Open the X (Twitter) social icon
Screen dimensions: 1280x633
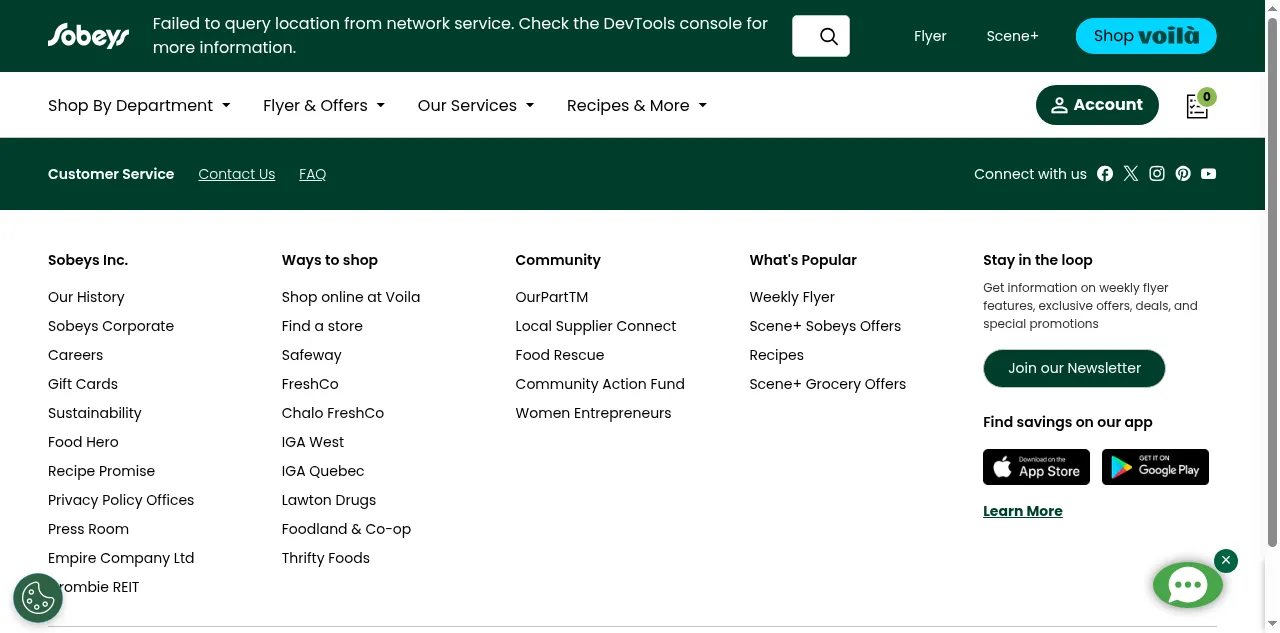click(1131, 174)
